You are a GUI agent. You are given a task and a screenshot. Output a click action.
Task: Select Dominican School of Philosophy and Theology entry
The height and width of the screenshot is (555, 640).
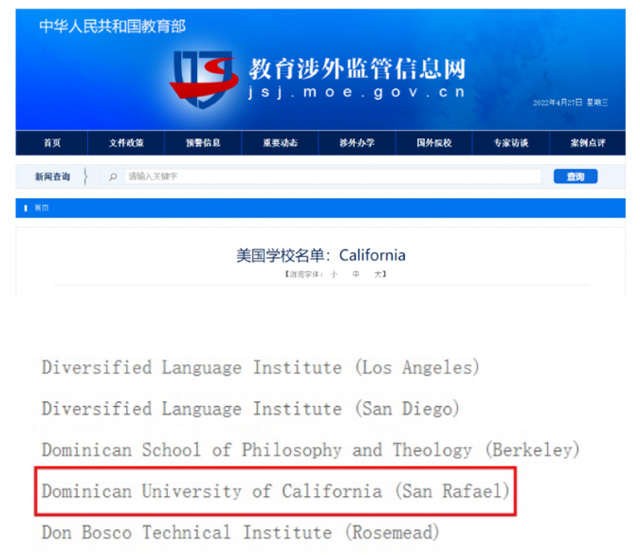click(310, 450)
